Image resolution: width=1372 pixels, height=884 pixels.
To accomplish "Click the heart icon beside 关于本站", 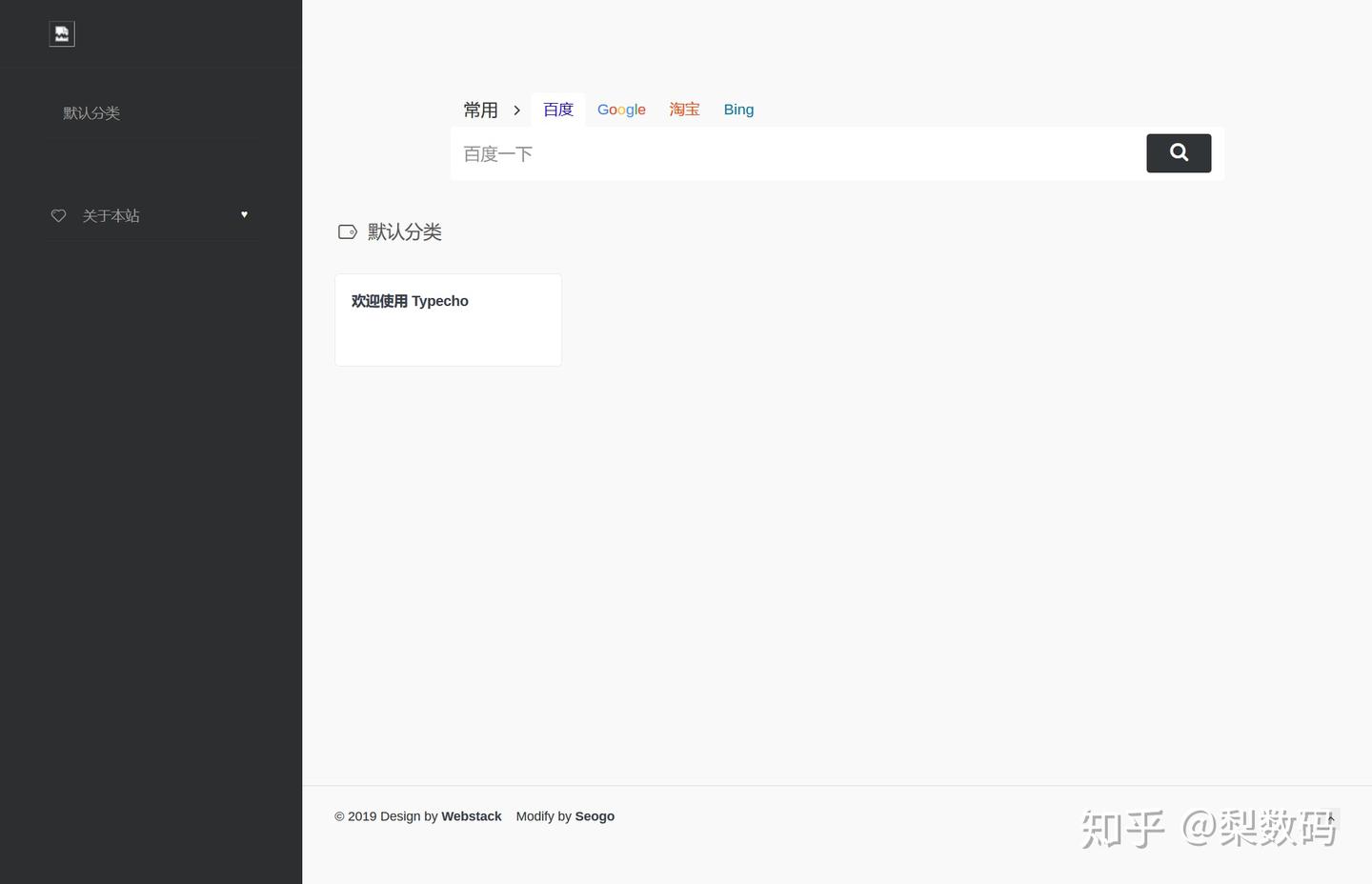I will [58, 216].
